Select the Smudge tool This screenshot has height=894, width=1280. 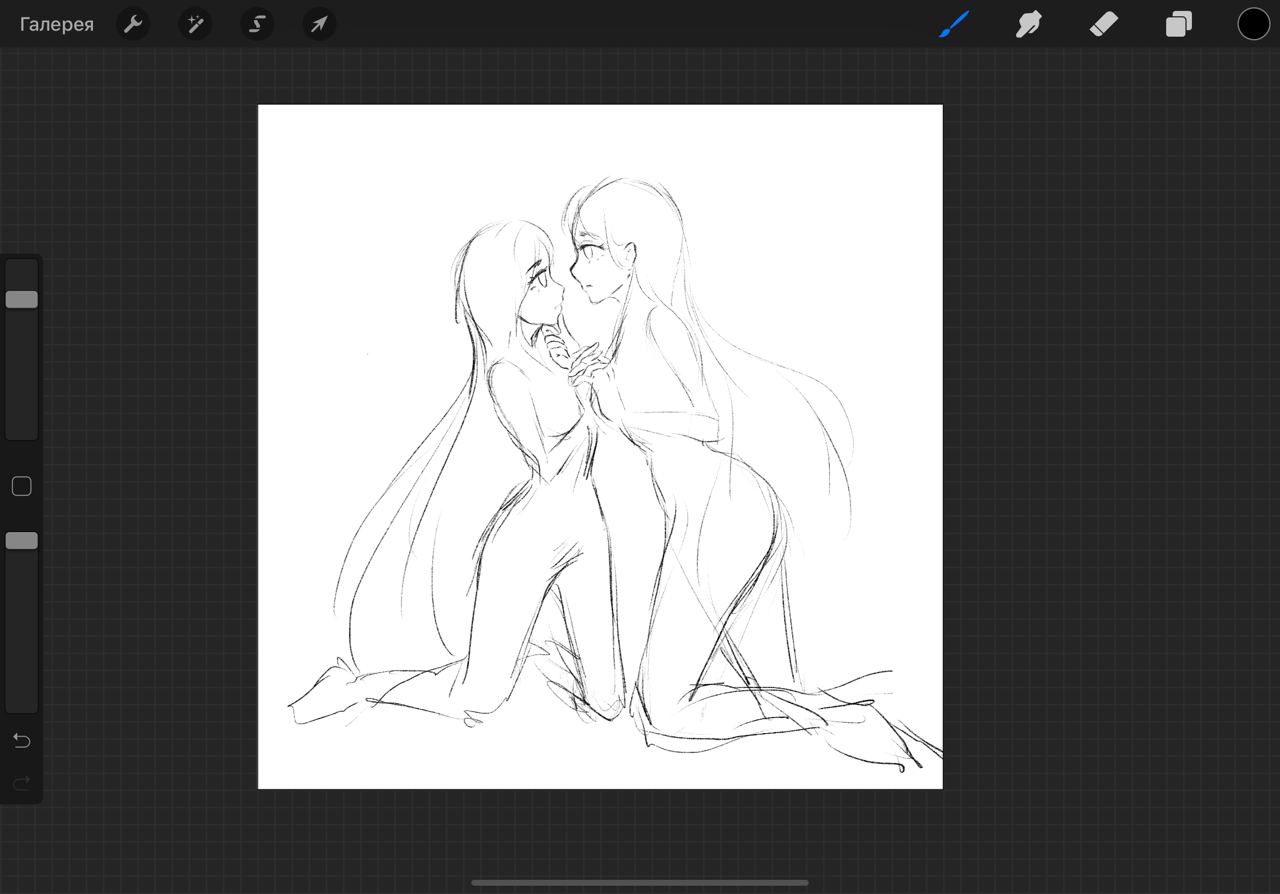click(x=1028, y=24)
